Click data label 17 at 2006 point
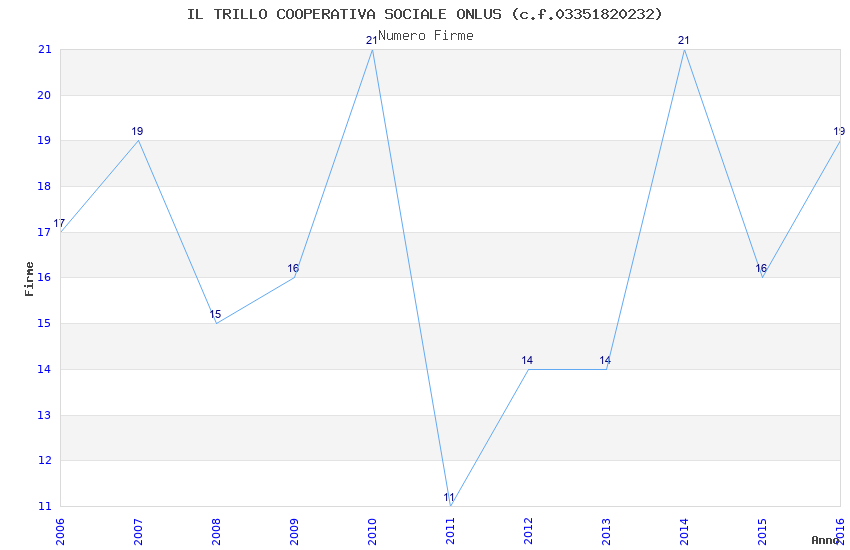This screenshot has height=550, width=850. click(59, 223)
